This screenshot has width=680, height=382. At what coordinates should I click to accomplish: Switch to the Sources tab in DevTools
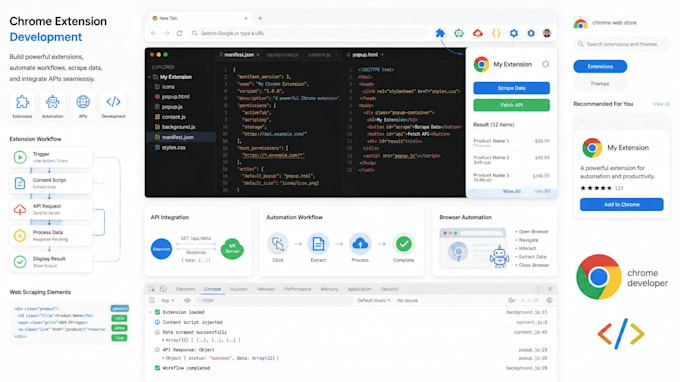[239, 289]
